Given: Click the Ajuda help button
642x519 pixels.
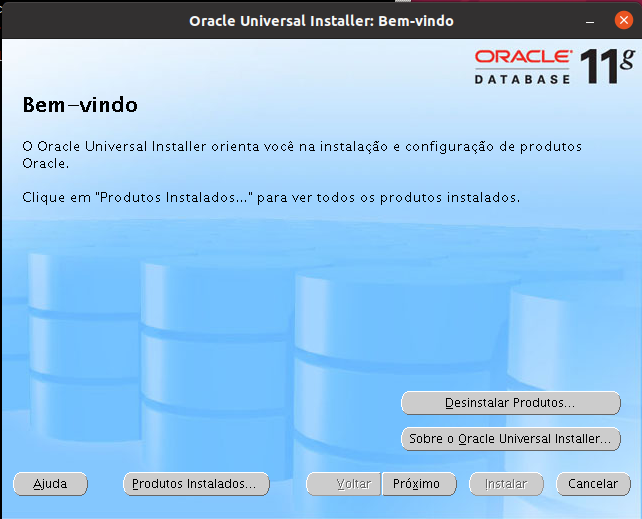Looking at the screenshot, I should (x=50, y=484).
